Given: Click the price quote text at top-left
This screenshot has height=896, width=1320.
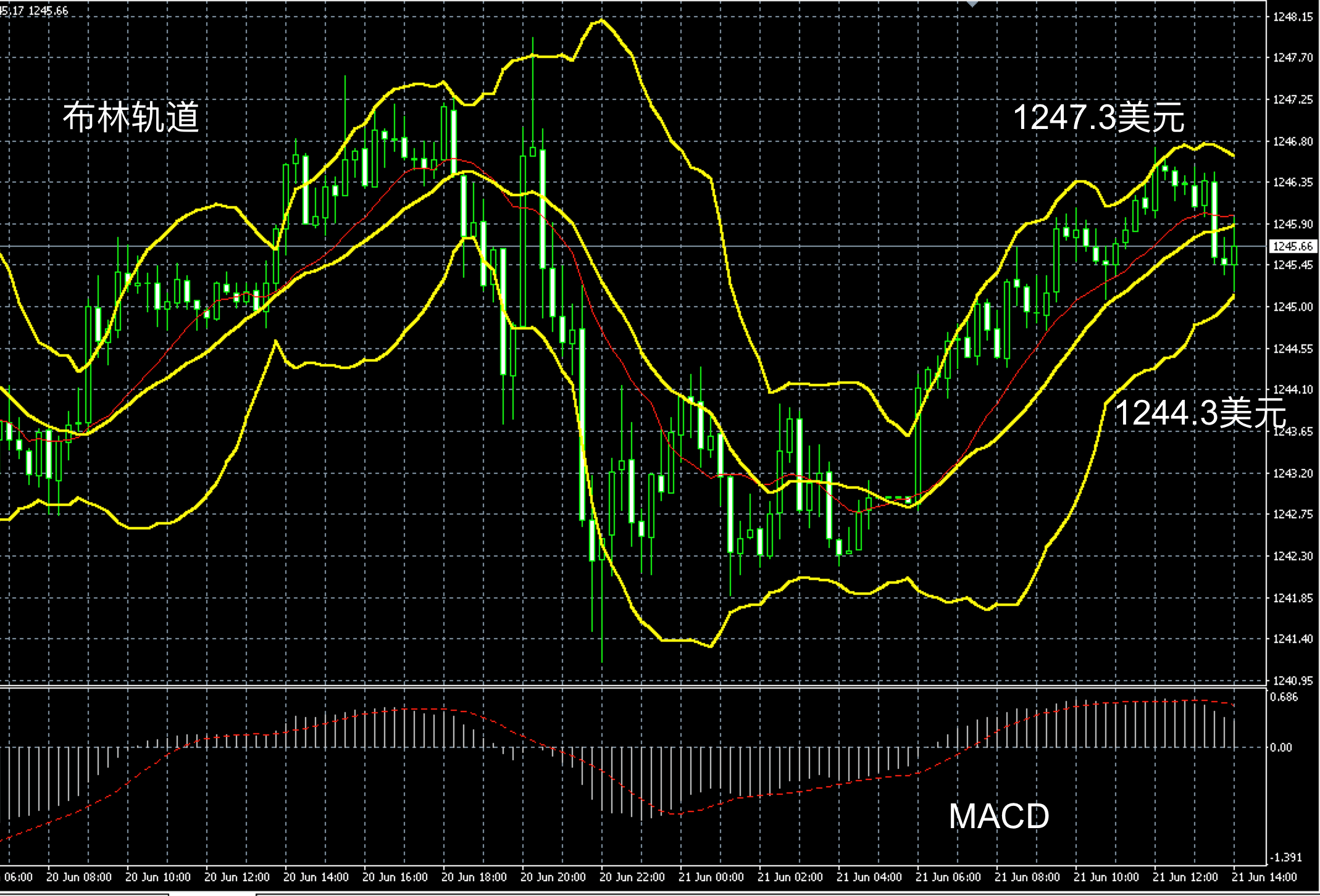Looking at the screenshot, I should click(x=35, y=10).
